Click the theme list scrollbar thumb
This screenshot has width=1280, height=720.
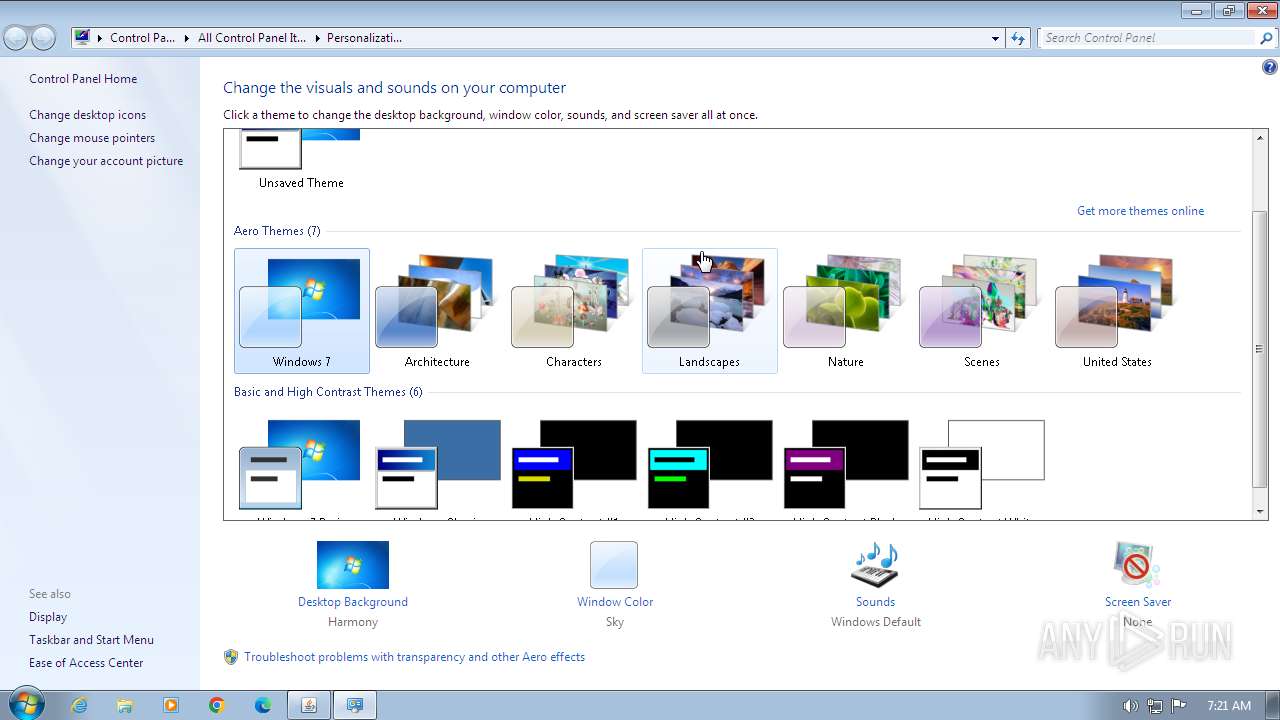1260,349
